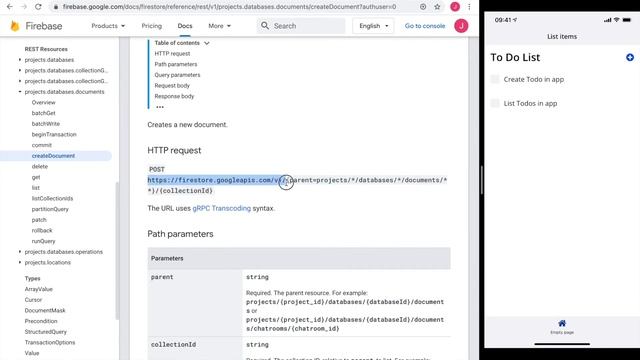640x360 pixels.
Task: Jump to Request body section
Action: coord(172,85)
